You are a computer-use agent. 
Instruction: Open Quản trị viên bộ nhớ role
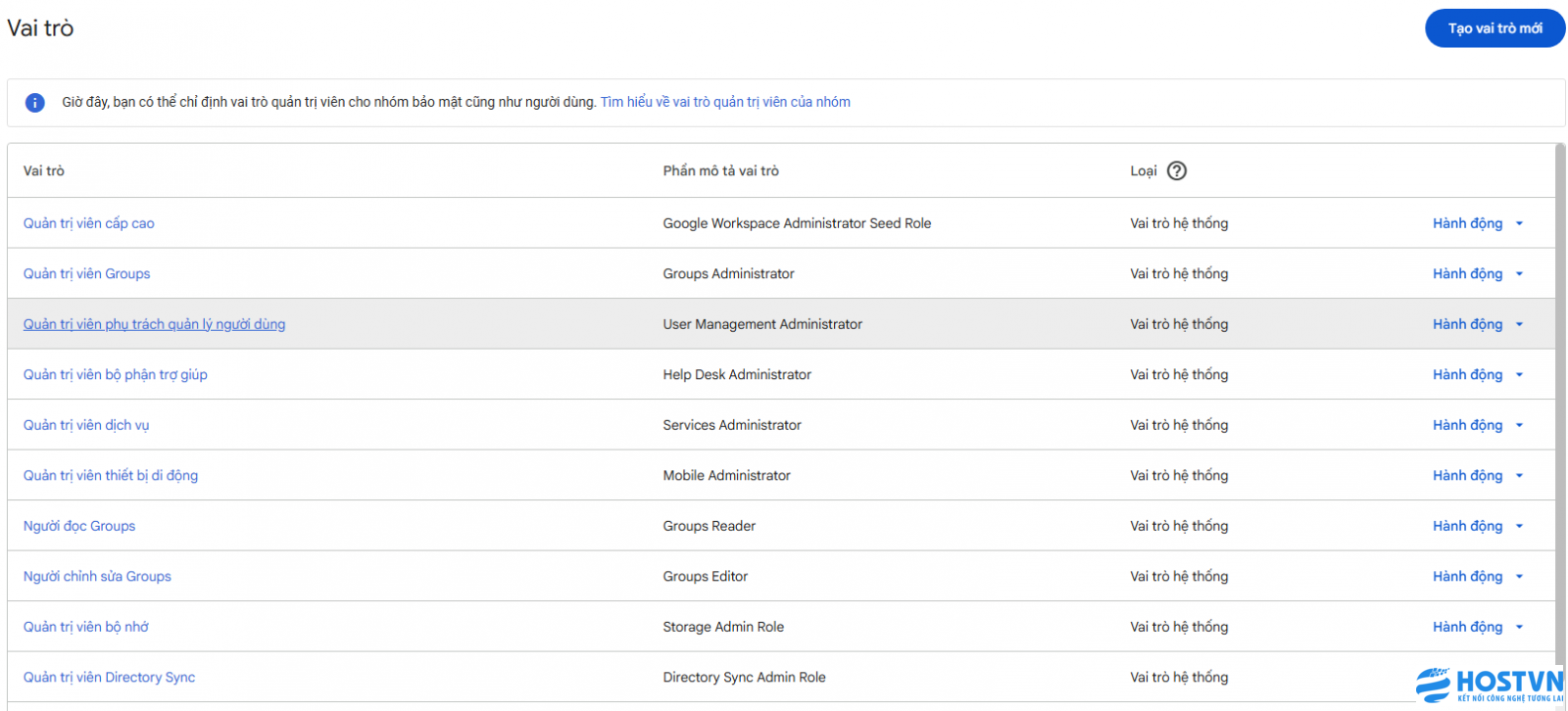[x=86, y=627]
